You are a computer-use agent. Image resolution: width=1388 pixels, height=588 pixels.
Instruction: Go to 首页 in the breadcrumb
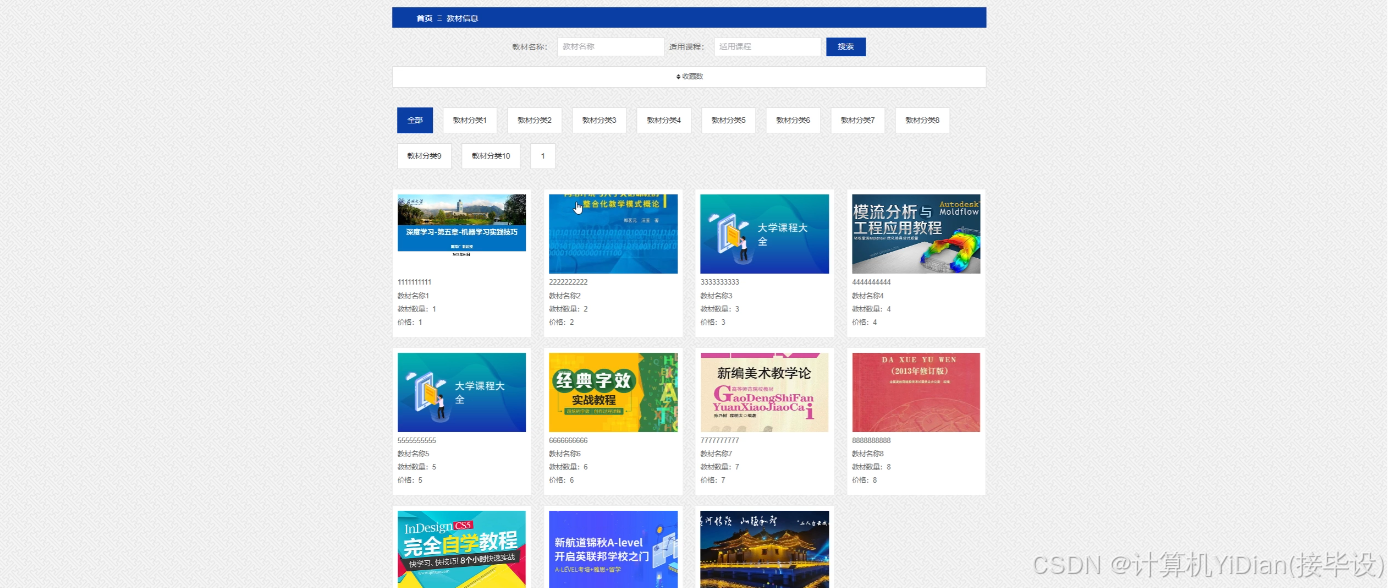pos(425,18)
